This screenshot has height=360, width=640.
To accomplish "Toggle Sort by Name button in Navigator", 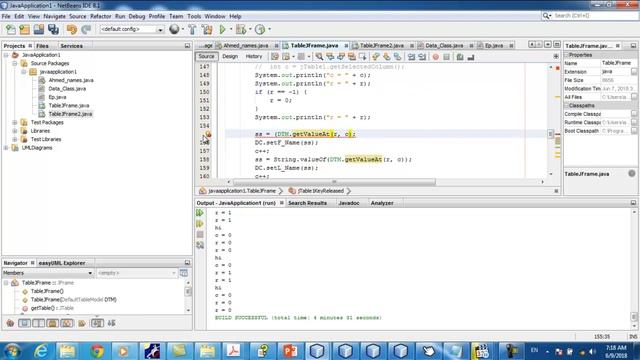I will point(97,323).
